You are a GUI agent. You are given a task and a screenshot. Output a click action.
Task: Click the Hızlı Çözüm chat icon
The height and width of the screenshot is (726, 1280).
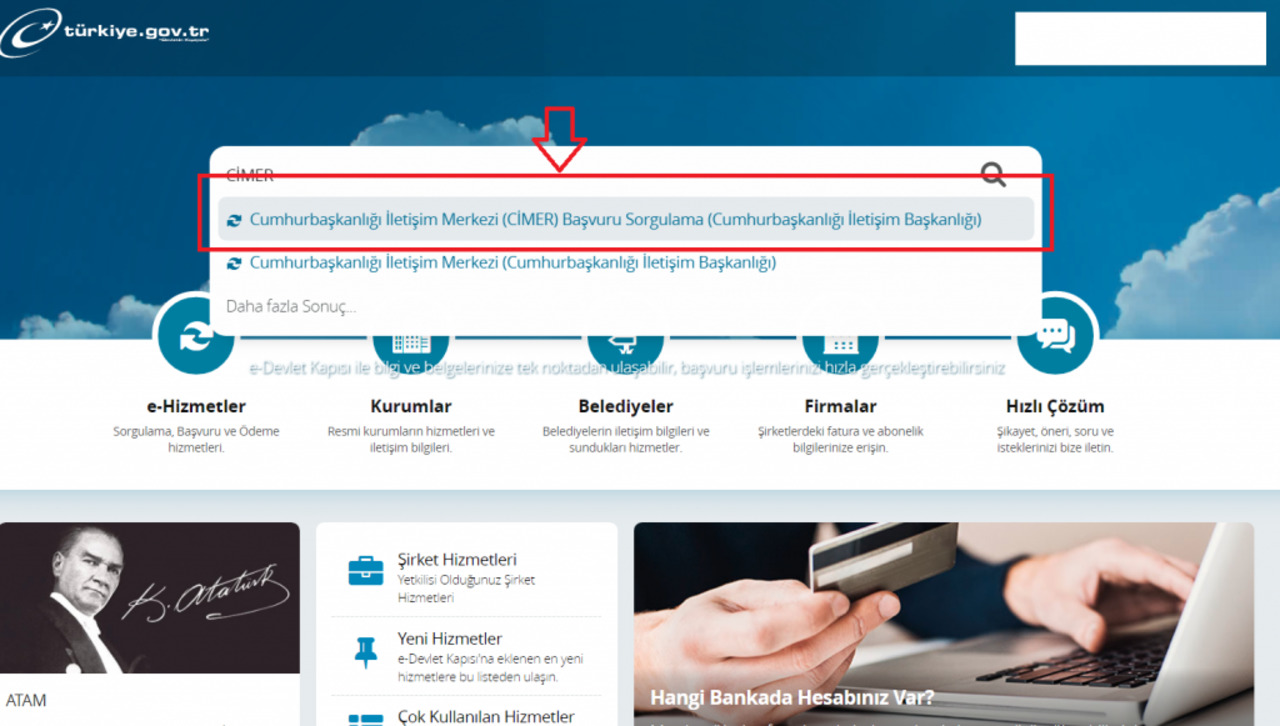click(x=1055, y=335)
